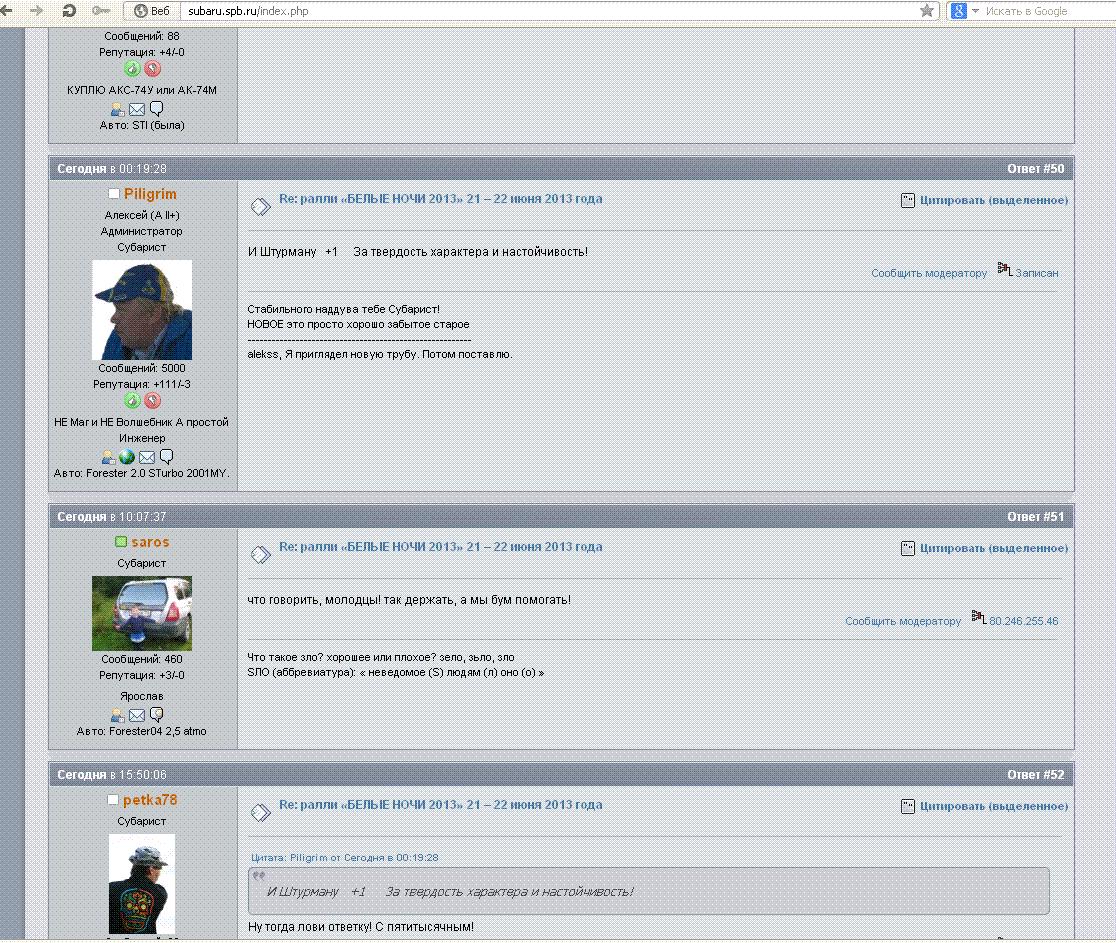Click the green reputation-up icon under Piligrim
Viewport: 1116px width, 943px height.
132,401
